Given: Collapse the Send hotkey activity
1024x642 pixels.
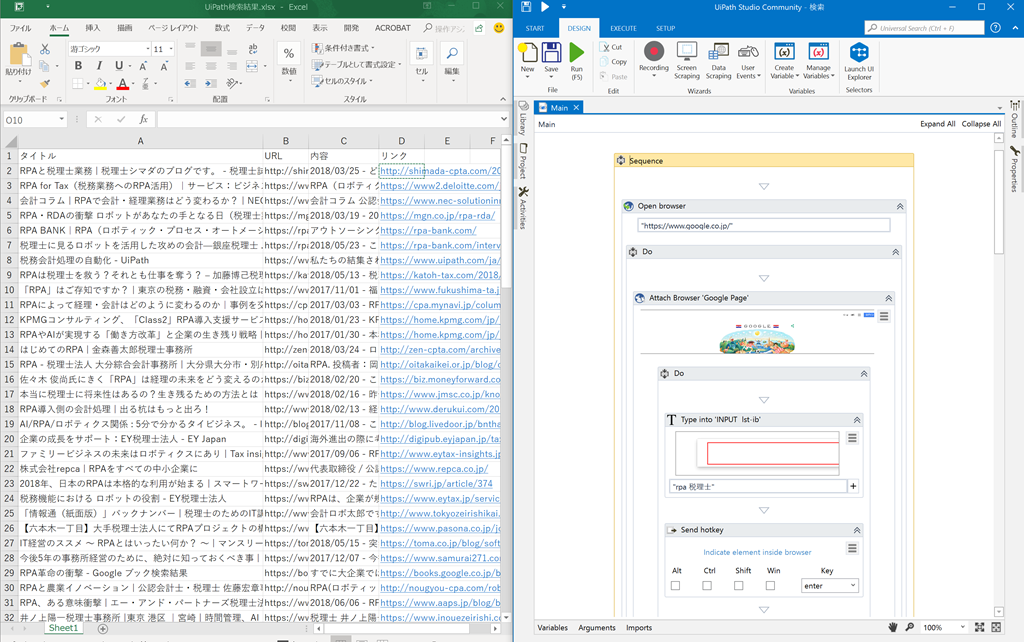Looking at the screenshot, I should (857, 530).
